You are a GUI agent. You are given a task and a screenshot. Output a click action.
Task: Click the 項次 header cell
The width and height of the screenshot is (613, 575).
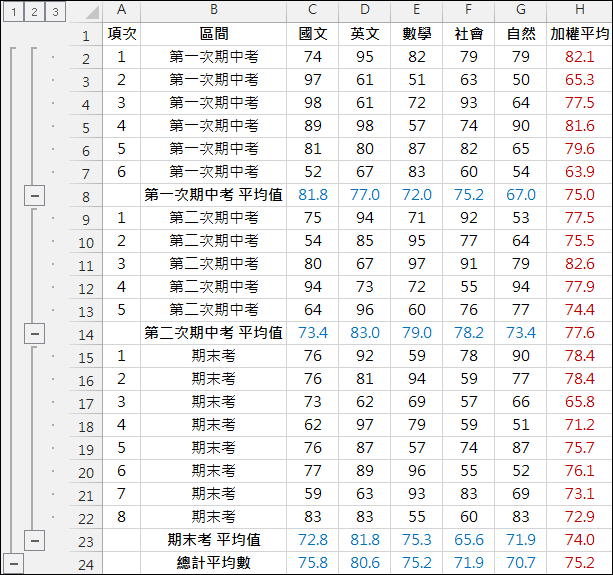122,34
